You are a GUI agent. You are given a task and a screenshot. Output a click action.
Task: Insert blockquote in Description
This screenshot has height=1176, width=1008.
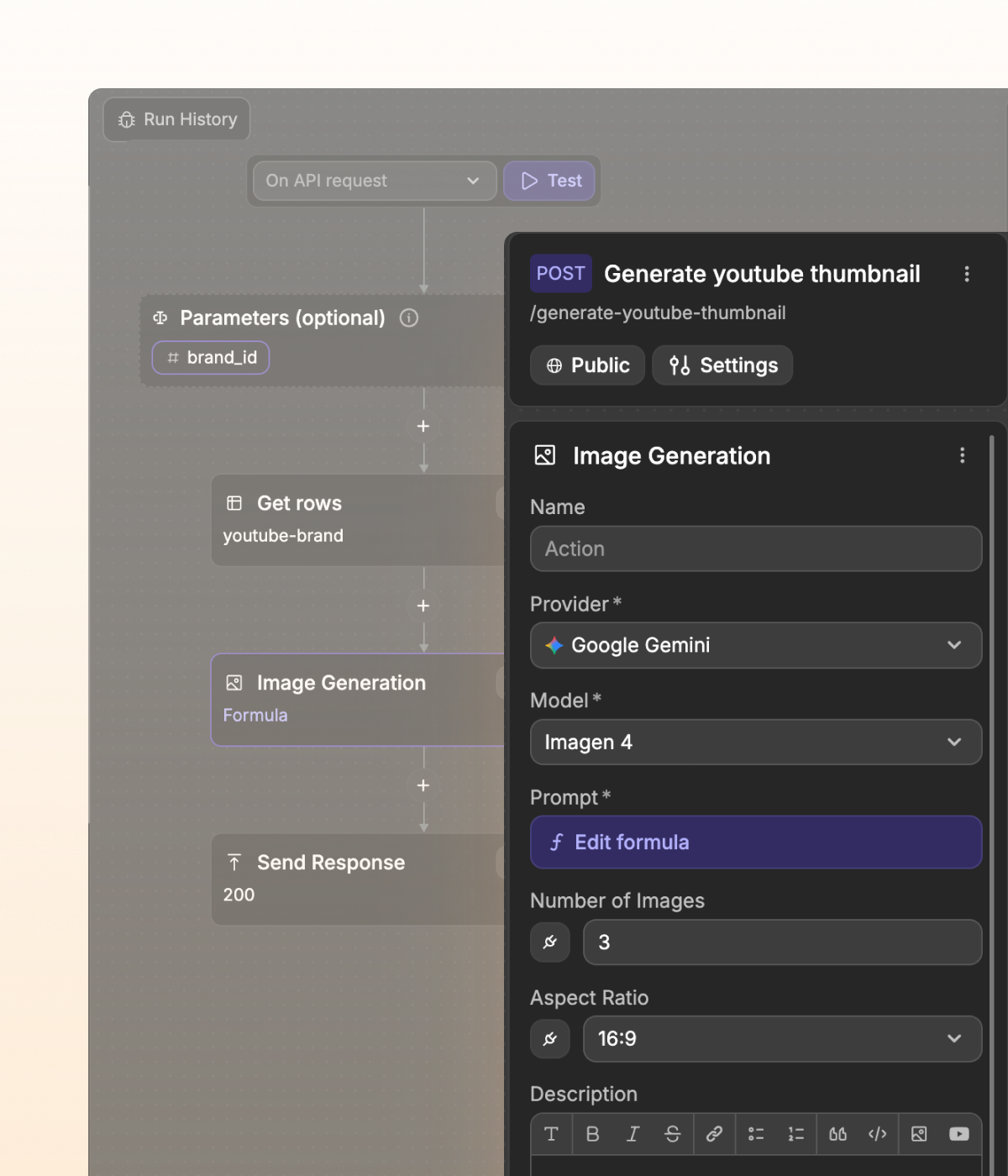(837, 1134)
